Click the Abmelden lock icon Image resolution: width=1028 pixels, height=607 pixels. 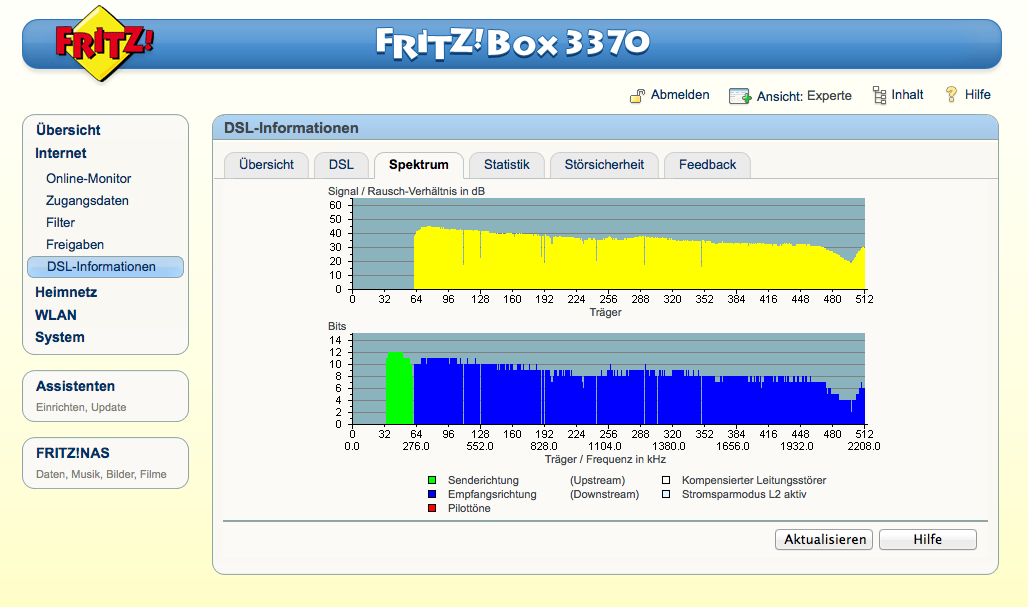click(x=637, y=96)
